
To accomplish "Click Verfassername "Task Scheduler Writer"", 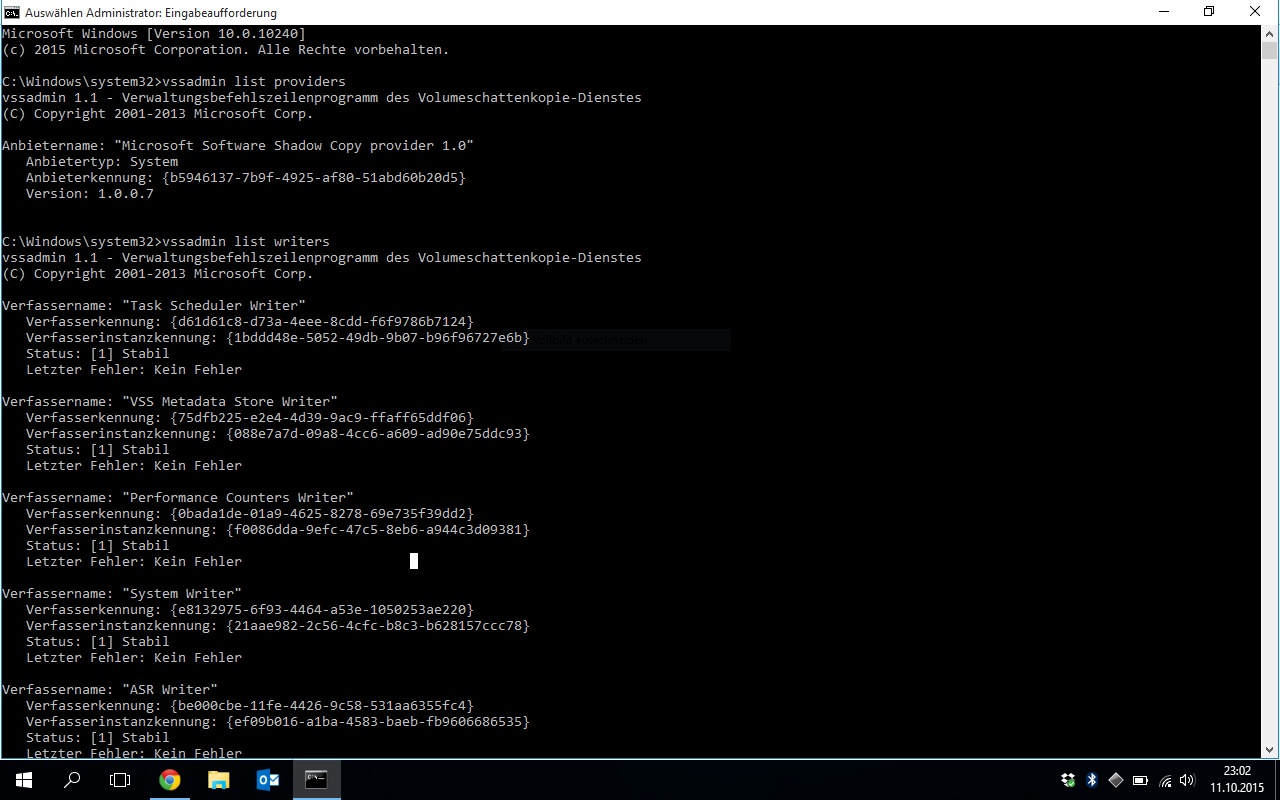I will 154,305.
